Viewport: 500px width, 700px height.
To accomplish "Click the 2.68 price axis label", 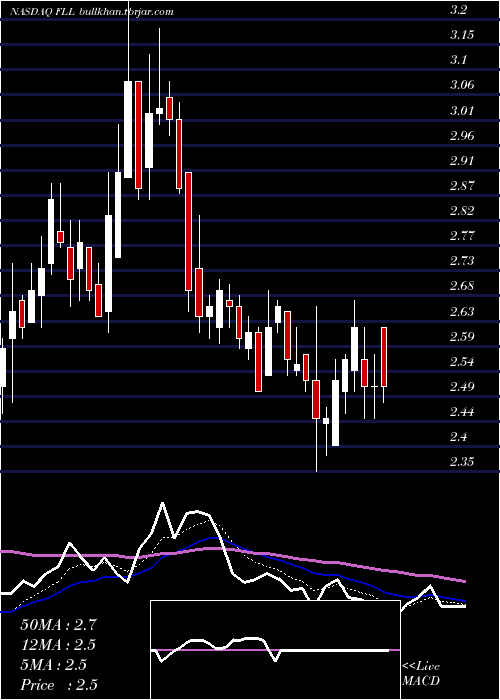I will 462,286.
